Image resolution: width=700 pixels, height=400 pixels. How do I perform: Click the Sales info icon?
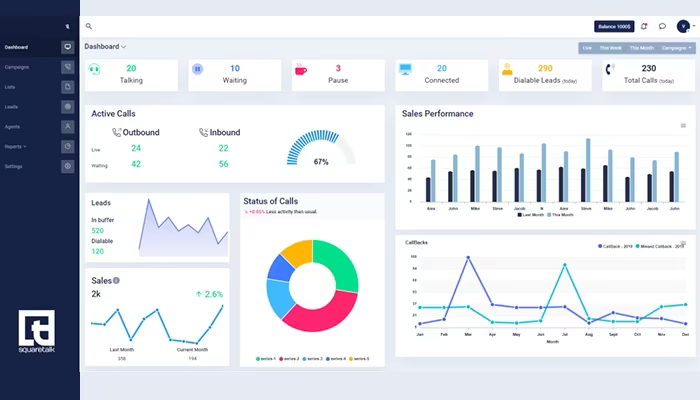pyautogui.click(x=116, y=280)
